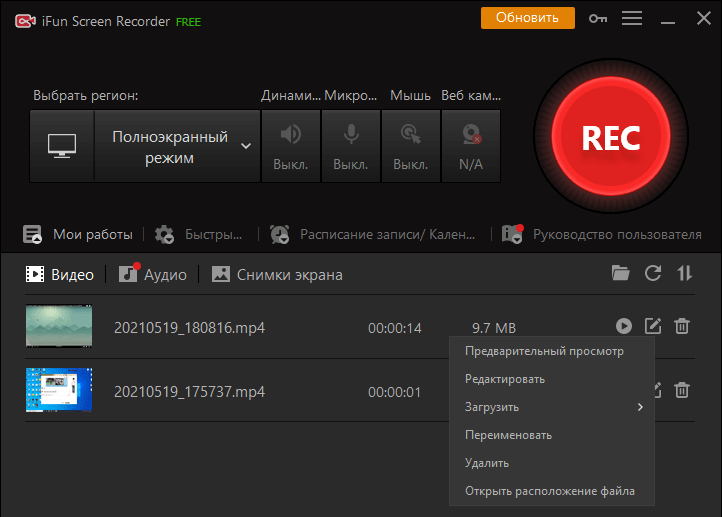Select the monitor screen region icon
Image resolution: width=722 pixels, height=517 pixels.
[62, 146]
